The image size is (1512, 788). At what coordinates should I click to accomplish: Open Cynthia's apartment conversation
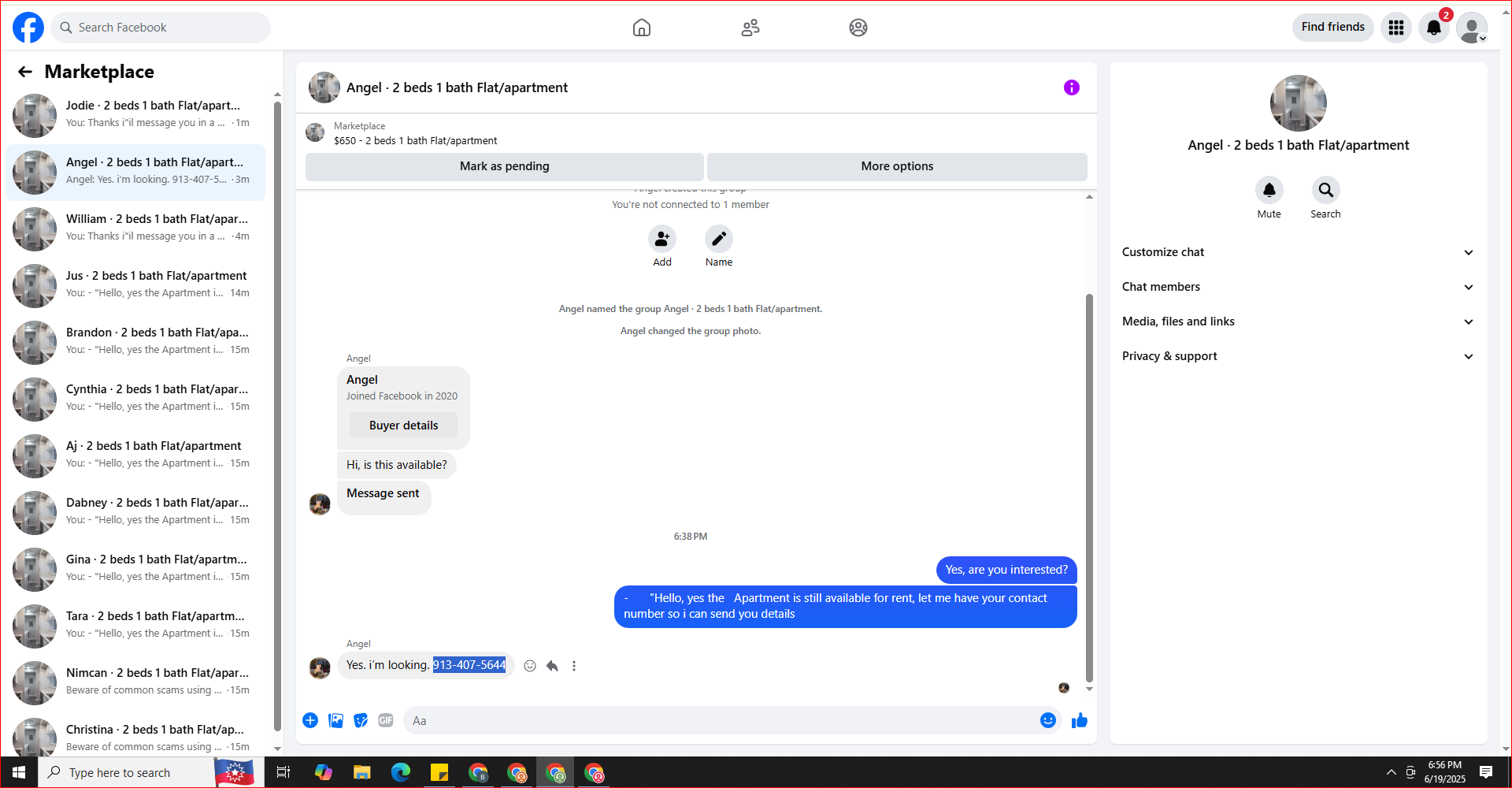point(136,399)
